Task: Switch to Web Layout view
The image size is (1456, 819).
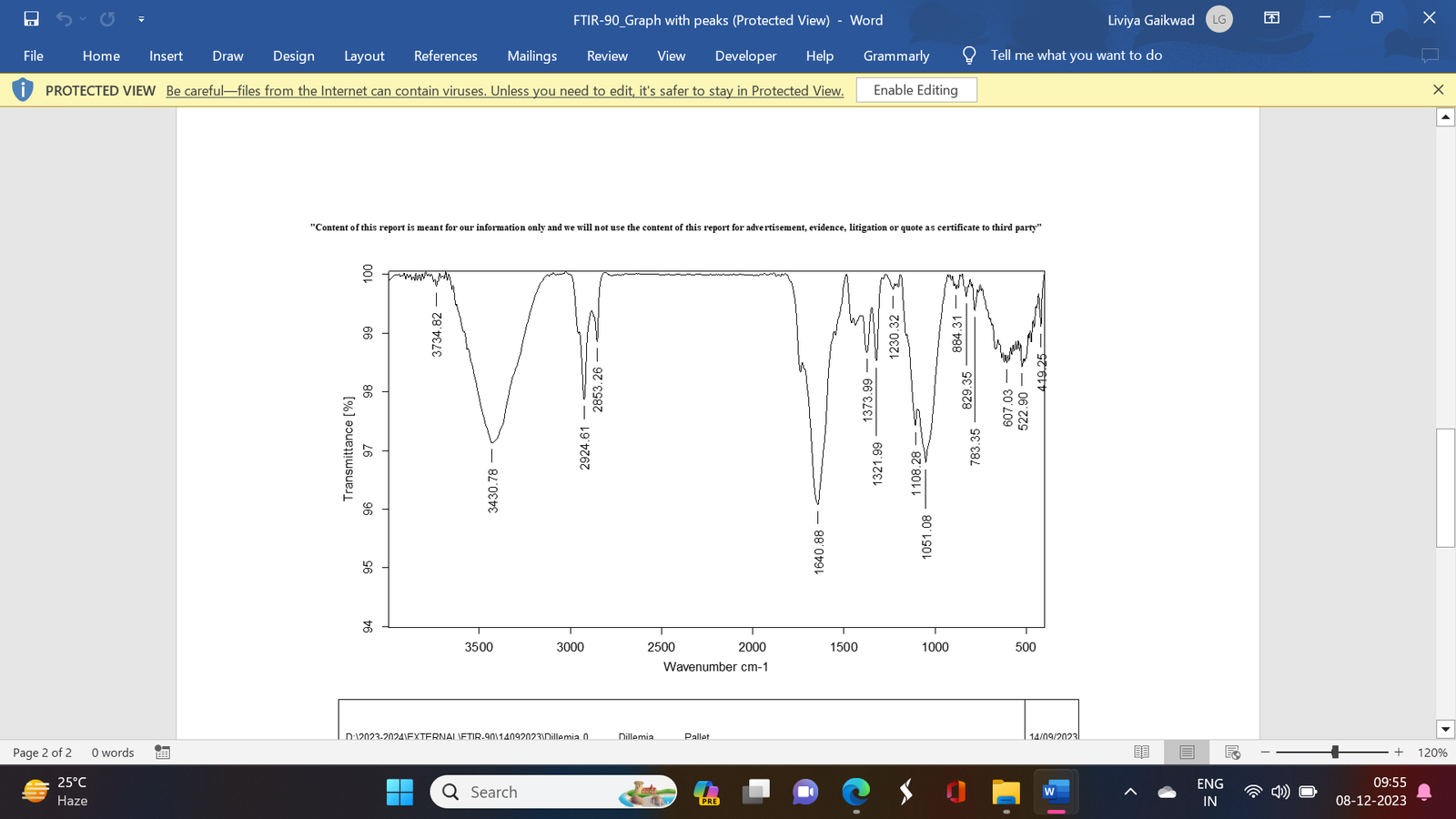Action: click(x=1233, y=753)
